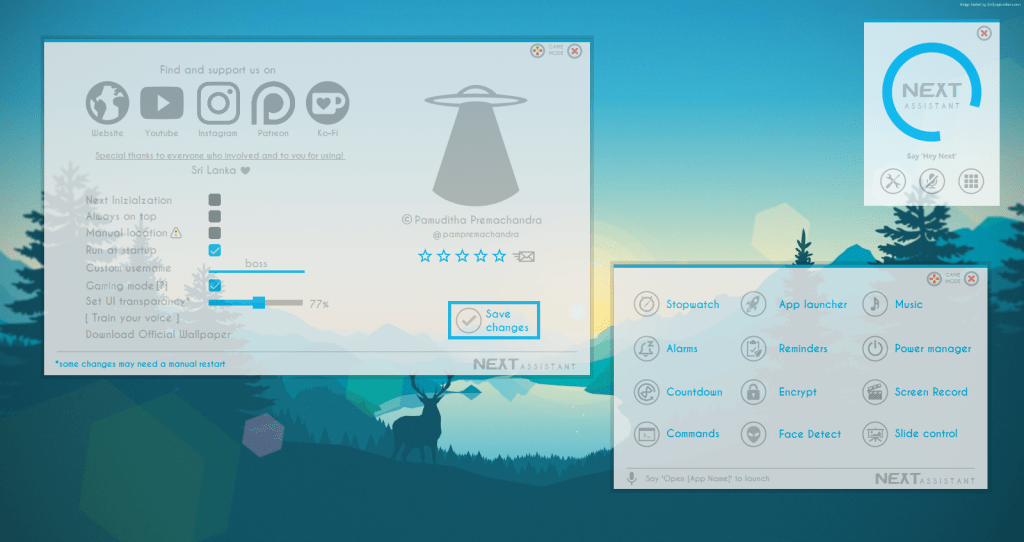1024x542 pixels.
Task: Click the Instagram icon
Action: click(217, 103)
